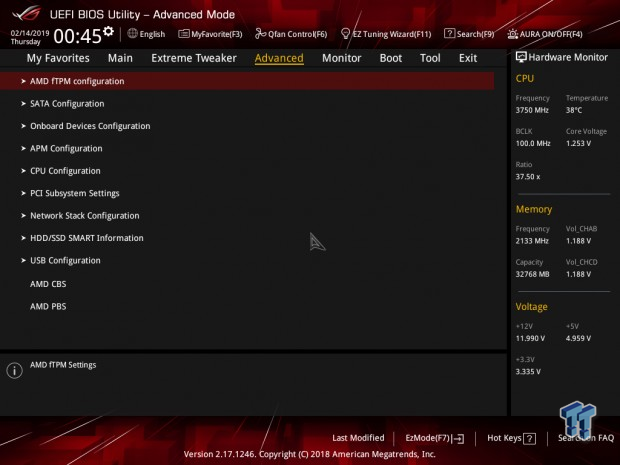This screenshot has width=620, height=465.
Task: Click AURA ON/OFF(F4) label
Action: coord(551,34)
